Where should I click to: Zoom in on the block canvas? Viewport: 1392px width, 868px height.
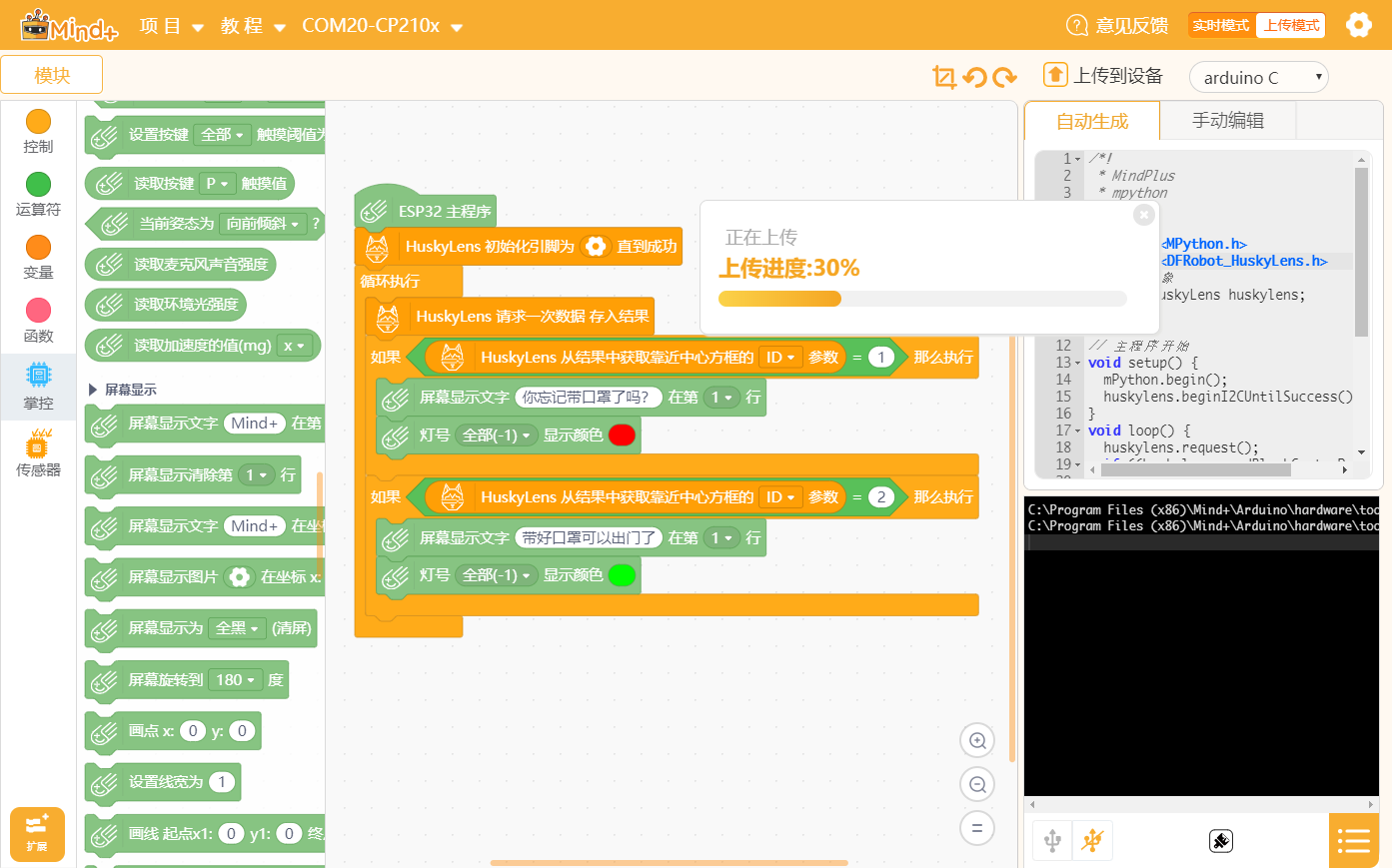[977, 740]
